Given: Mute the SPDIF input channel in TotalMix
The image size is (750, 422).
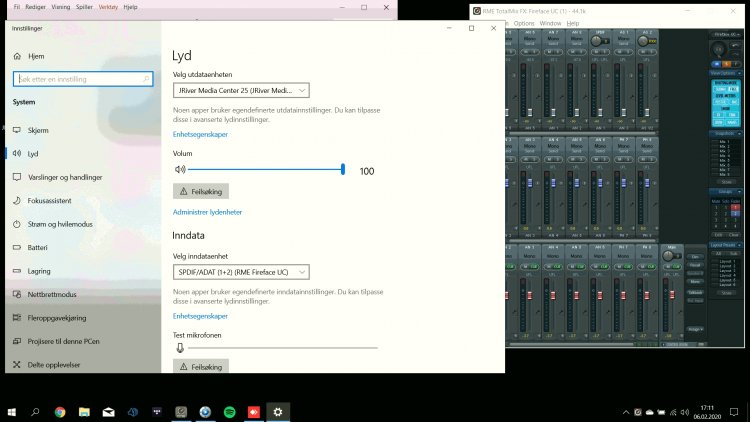Looking at the screenshot, I should point(596,52).
